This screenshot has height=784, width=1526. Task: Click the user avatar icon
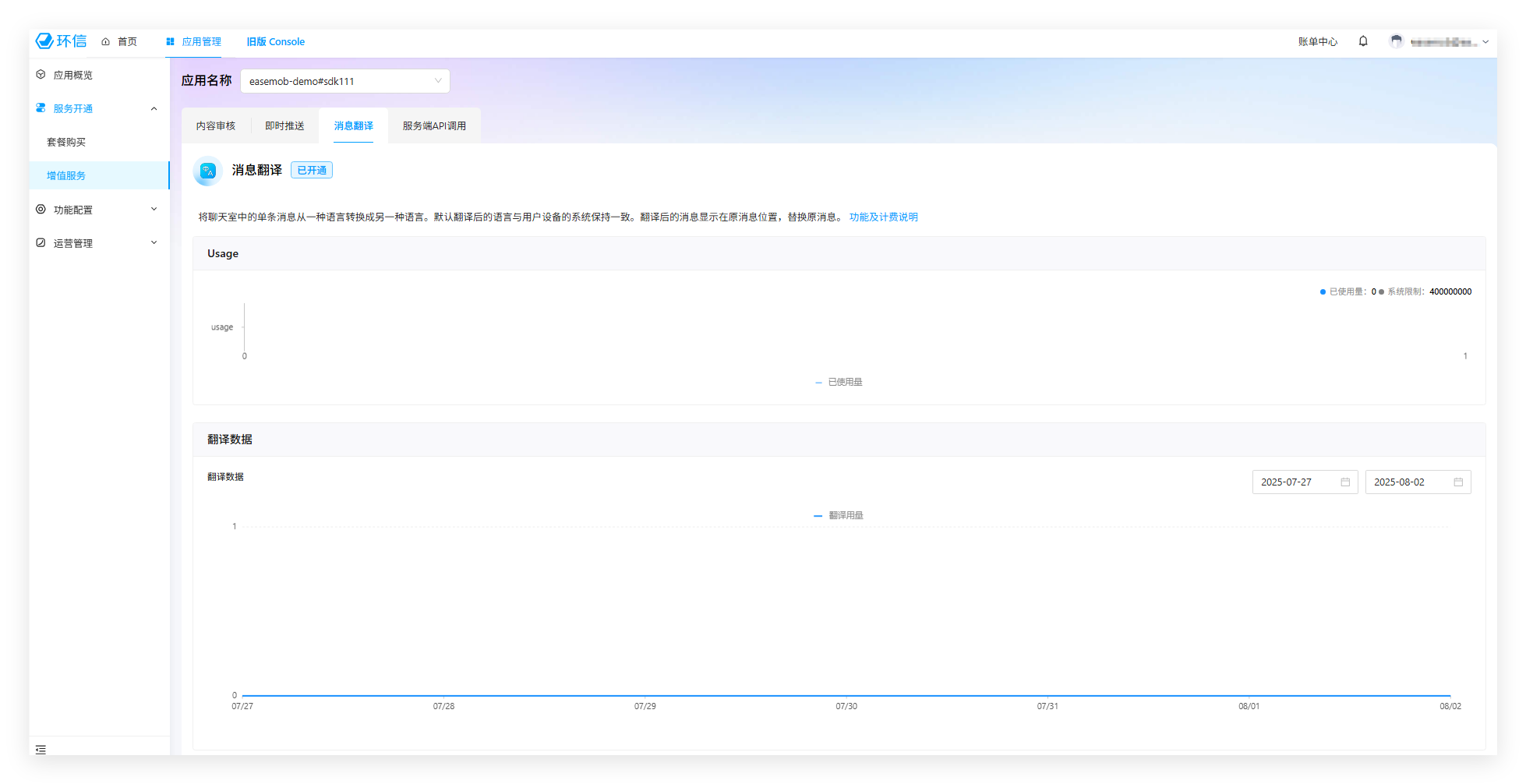tap(1397, 41)
